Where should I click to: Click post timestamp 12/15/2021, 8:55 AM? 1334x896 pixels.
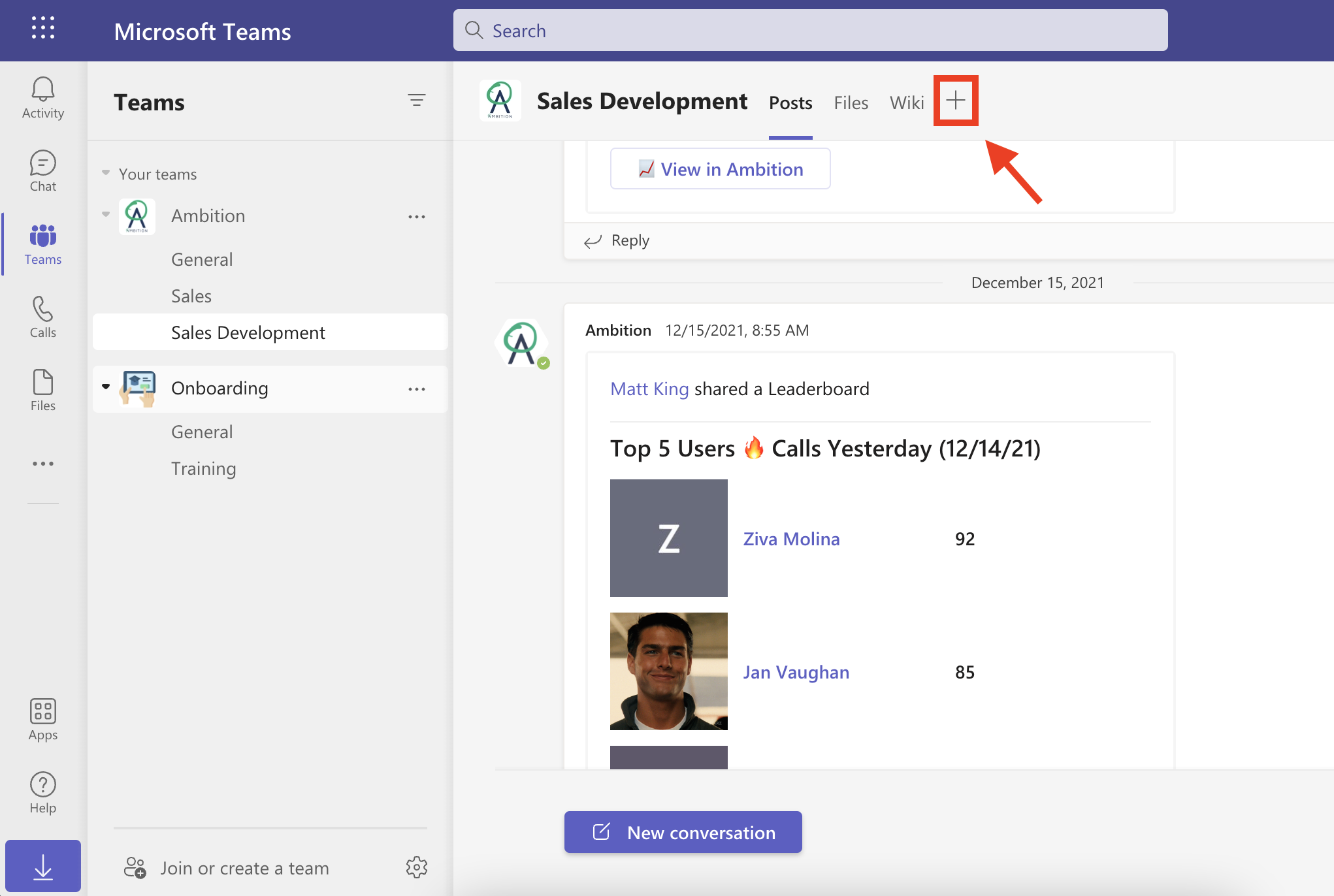pyautogui.click(x=737, y=330)
